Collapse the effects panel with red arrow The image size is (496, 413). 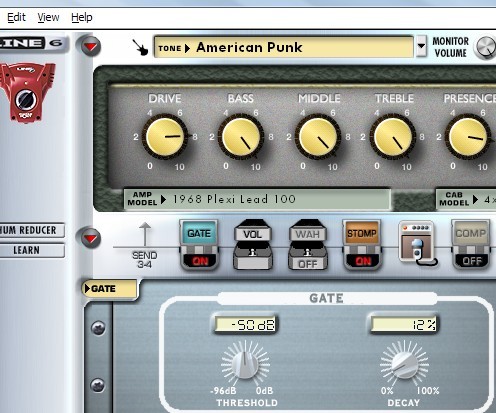pos(90,238)
